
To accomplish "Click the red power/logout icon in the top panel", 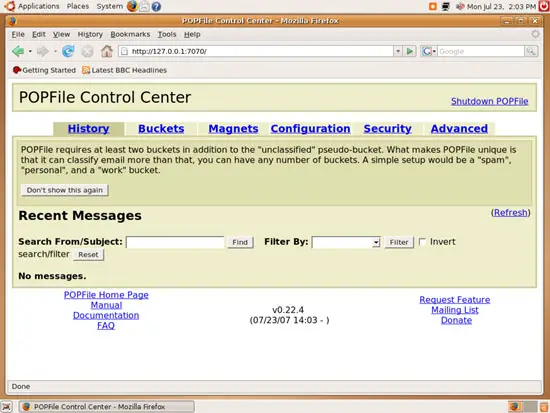I will point(544,6).
